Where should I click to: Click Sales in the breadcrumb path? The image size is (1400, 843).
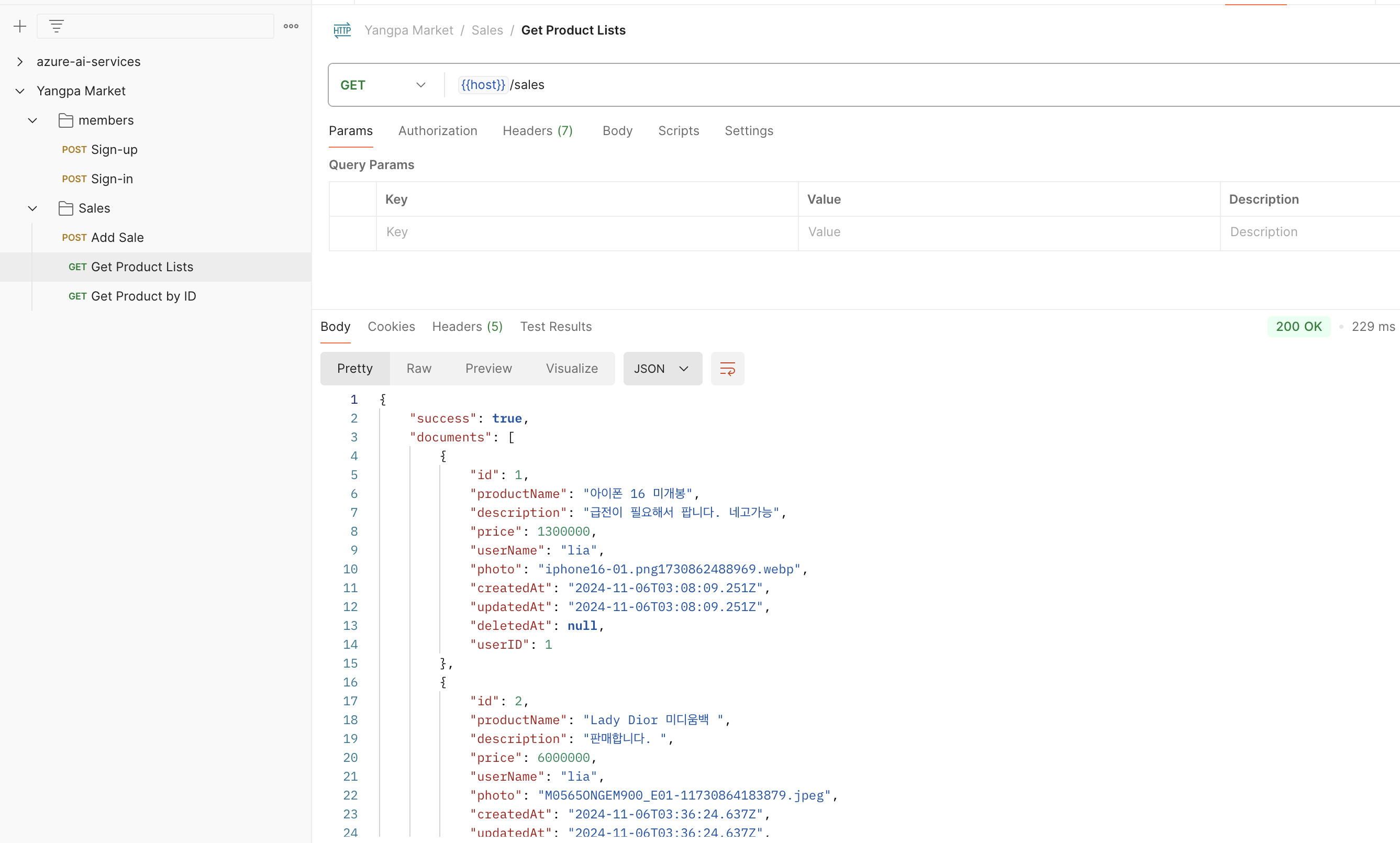(487, 30)
